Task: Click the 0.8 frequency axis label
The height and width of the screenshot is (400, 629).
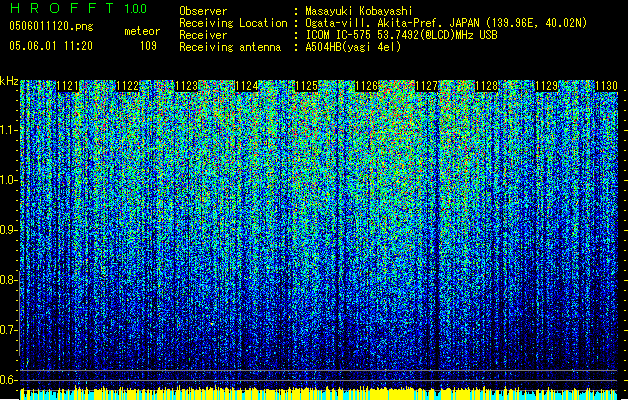Action: pyautogui.click(x=8, y=280)
